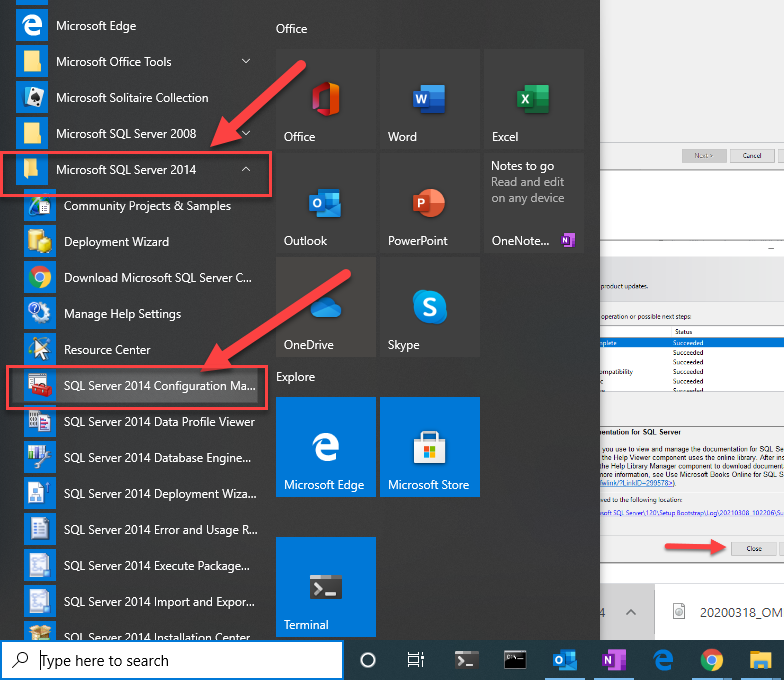Screen dimensions: 784x680
Task: Open the LinkID hyperlink in setup window
Action: pos(637,483)
